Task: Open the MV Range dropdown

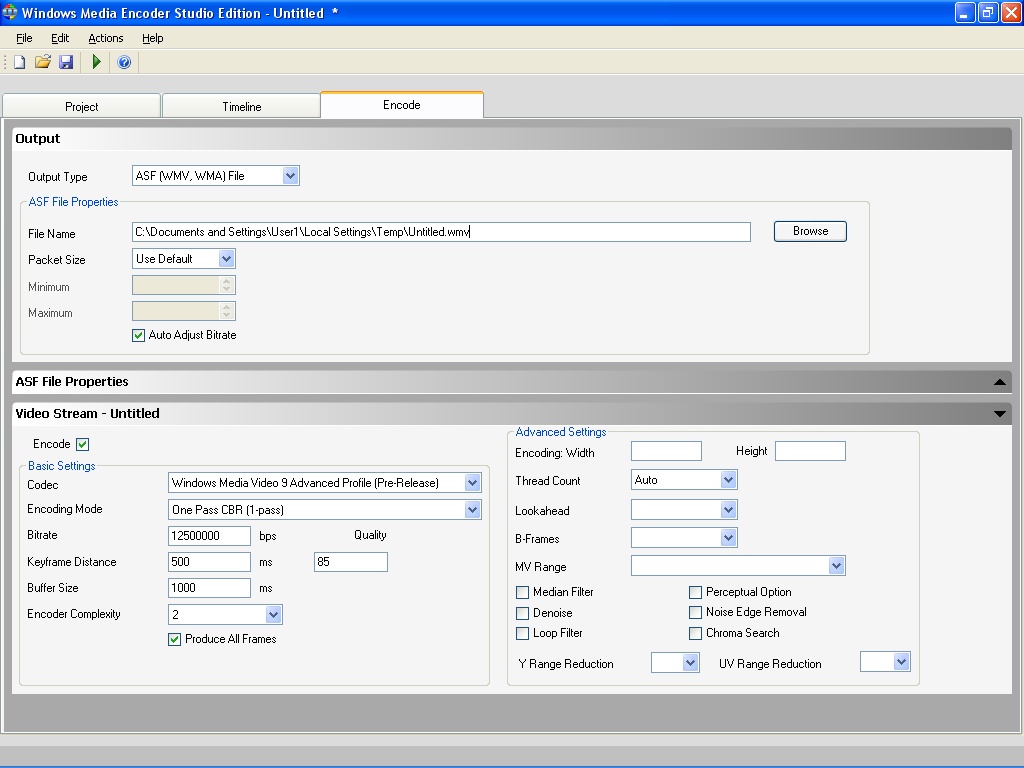Action: coord(837,566)
